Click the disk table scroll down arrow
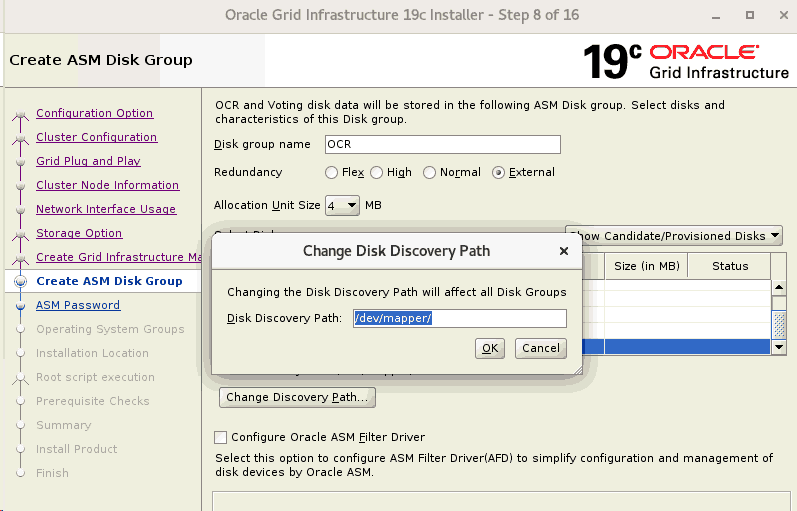 click(x=779, y=347)
